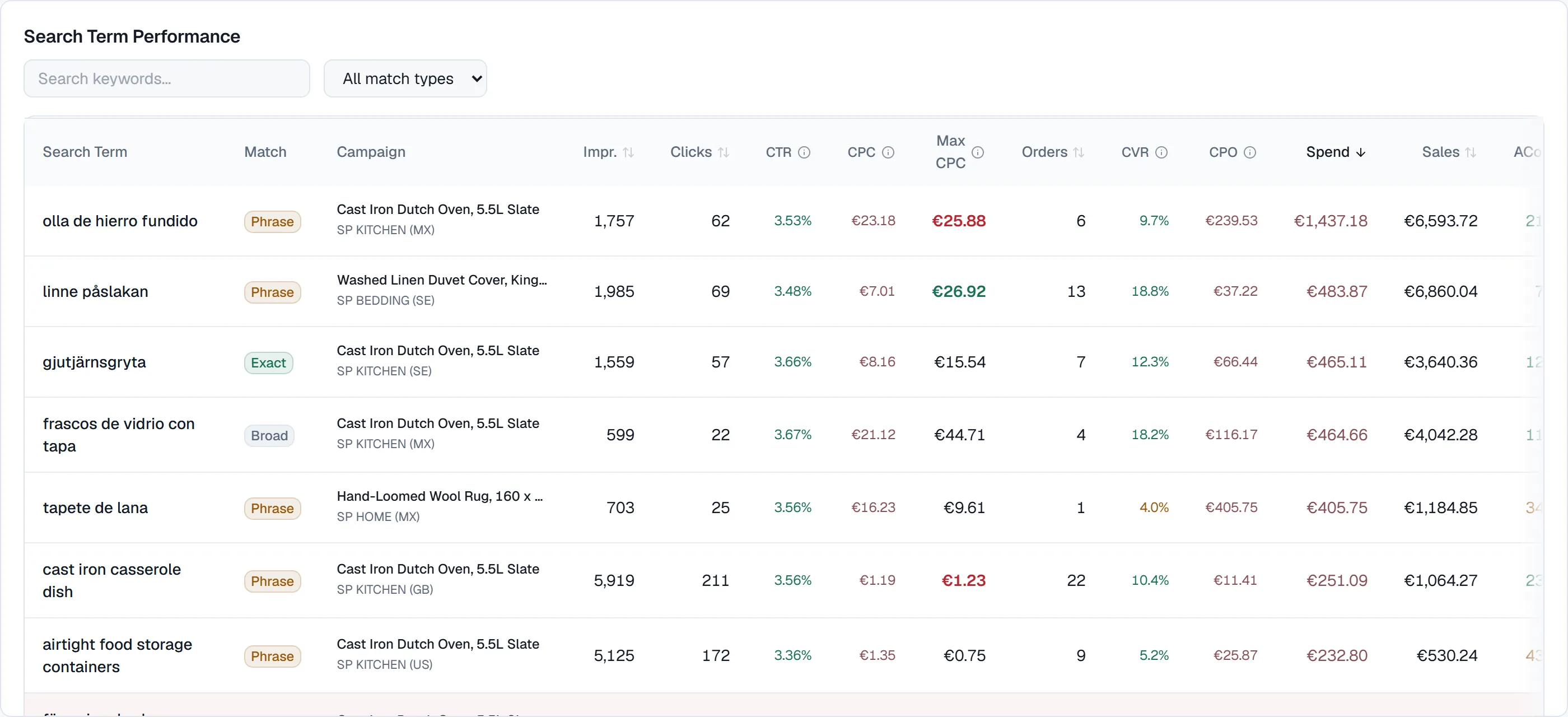Screen dimensions: 1568x717
Task: Open Cast Iron Dutch Oven campaign in SP KITCHEN (GB)
Action: click(x=438, y=569)
